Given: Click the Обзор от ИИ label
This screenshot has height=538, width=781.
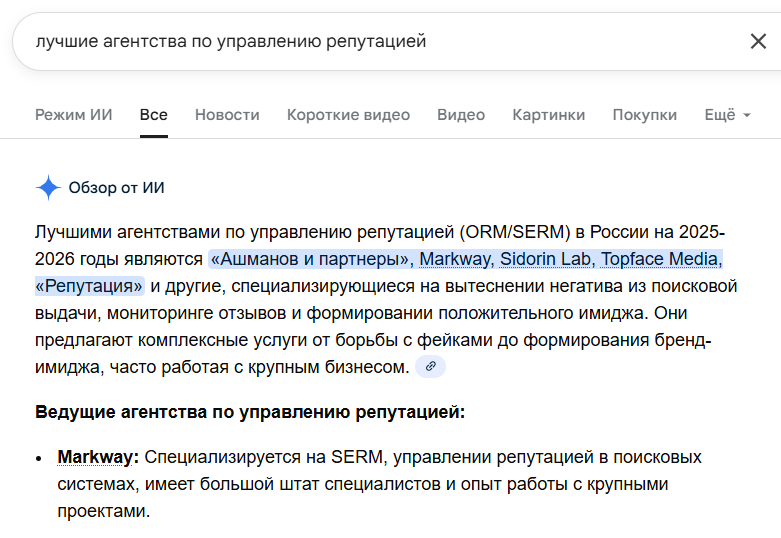Looking at the screenshot, I should tap(116, 188).
